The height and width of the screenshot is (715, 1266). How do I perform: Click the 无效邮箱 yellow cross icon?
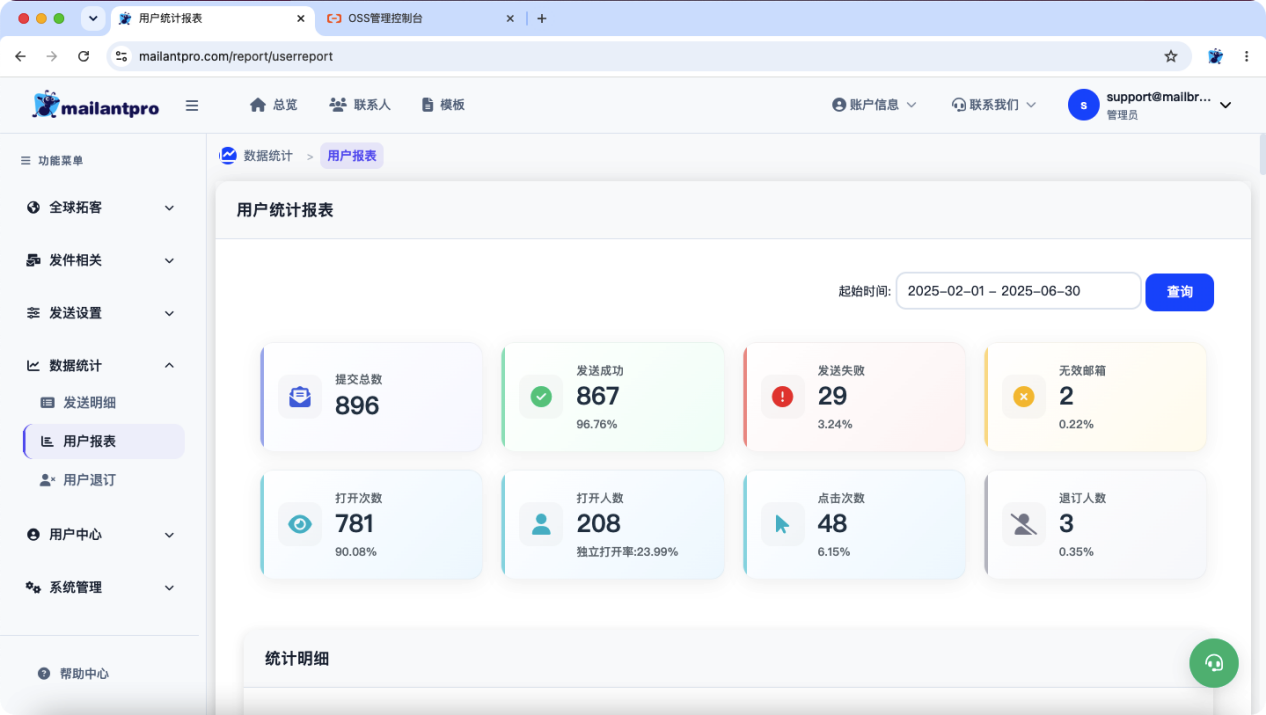click(1024, 397)
